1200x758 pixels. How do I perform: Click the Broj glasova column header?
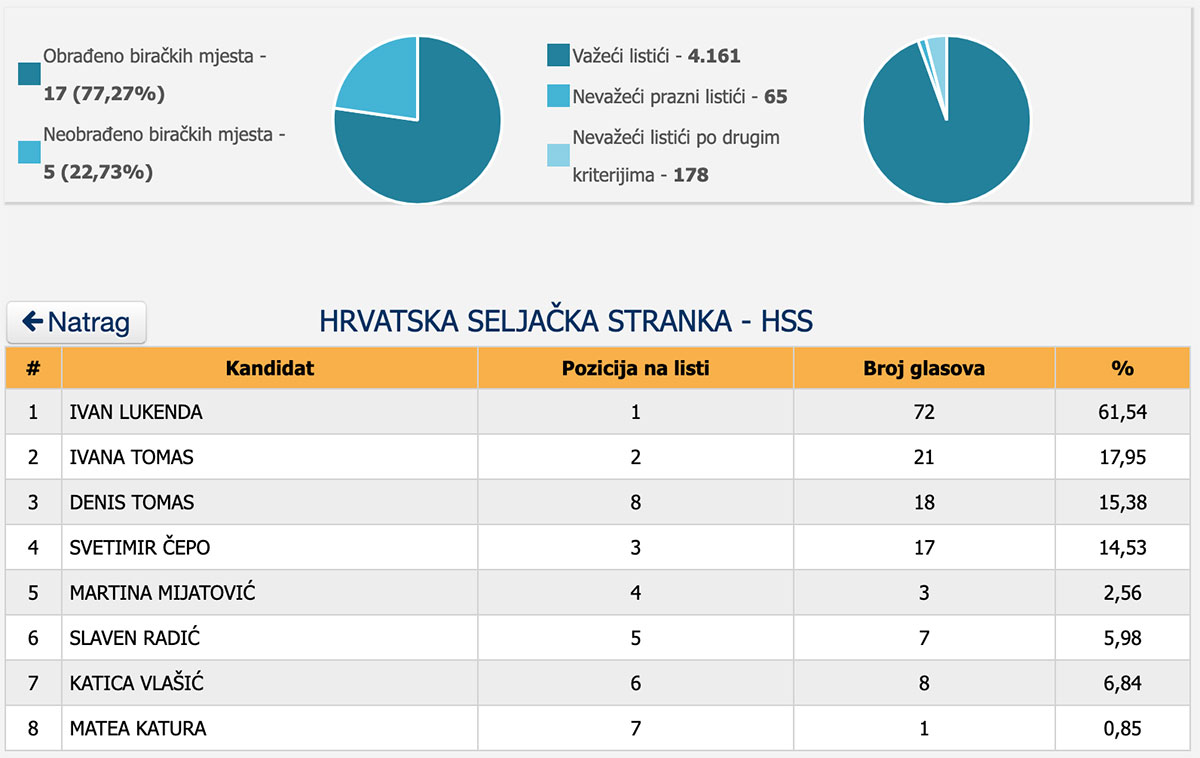pyautogui.click(x=924, y=368)
